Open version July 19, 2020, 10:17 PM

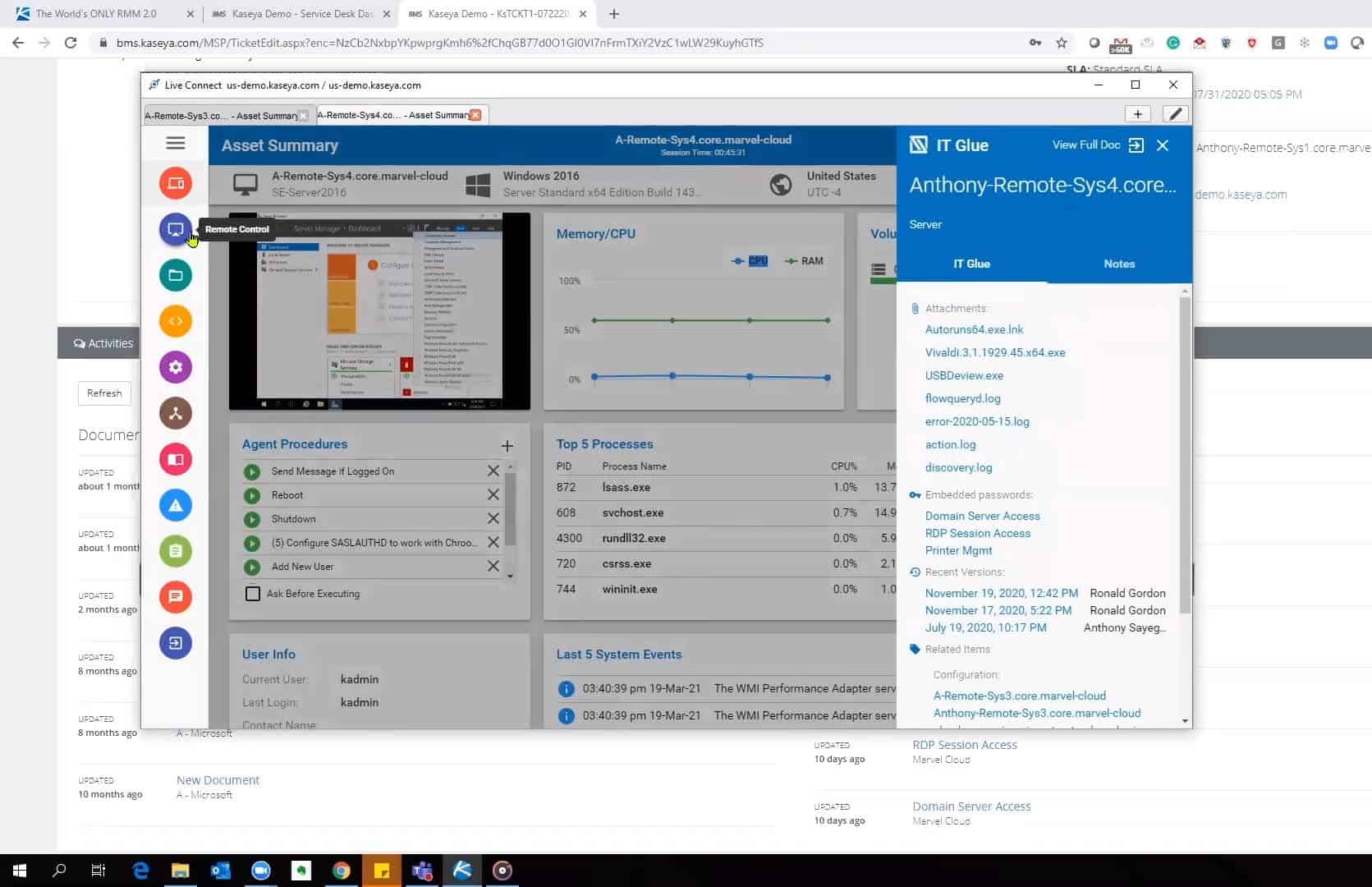[x=985, y=627]
